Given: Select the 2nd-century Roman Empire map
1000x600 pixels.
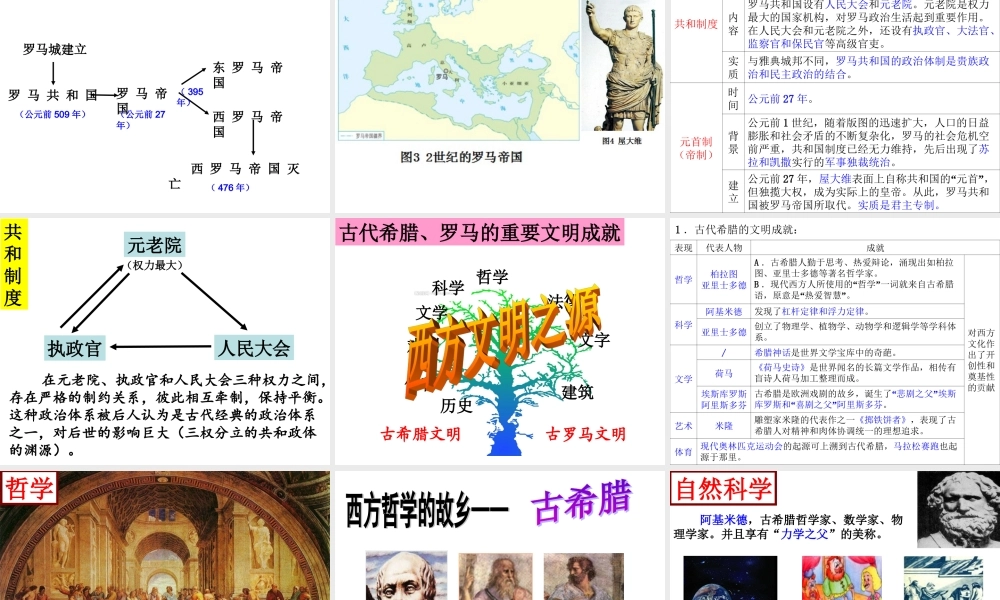Looking at the screenshot, I should coord(458,70).
